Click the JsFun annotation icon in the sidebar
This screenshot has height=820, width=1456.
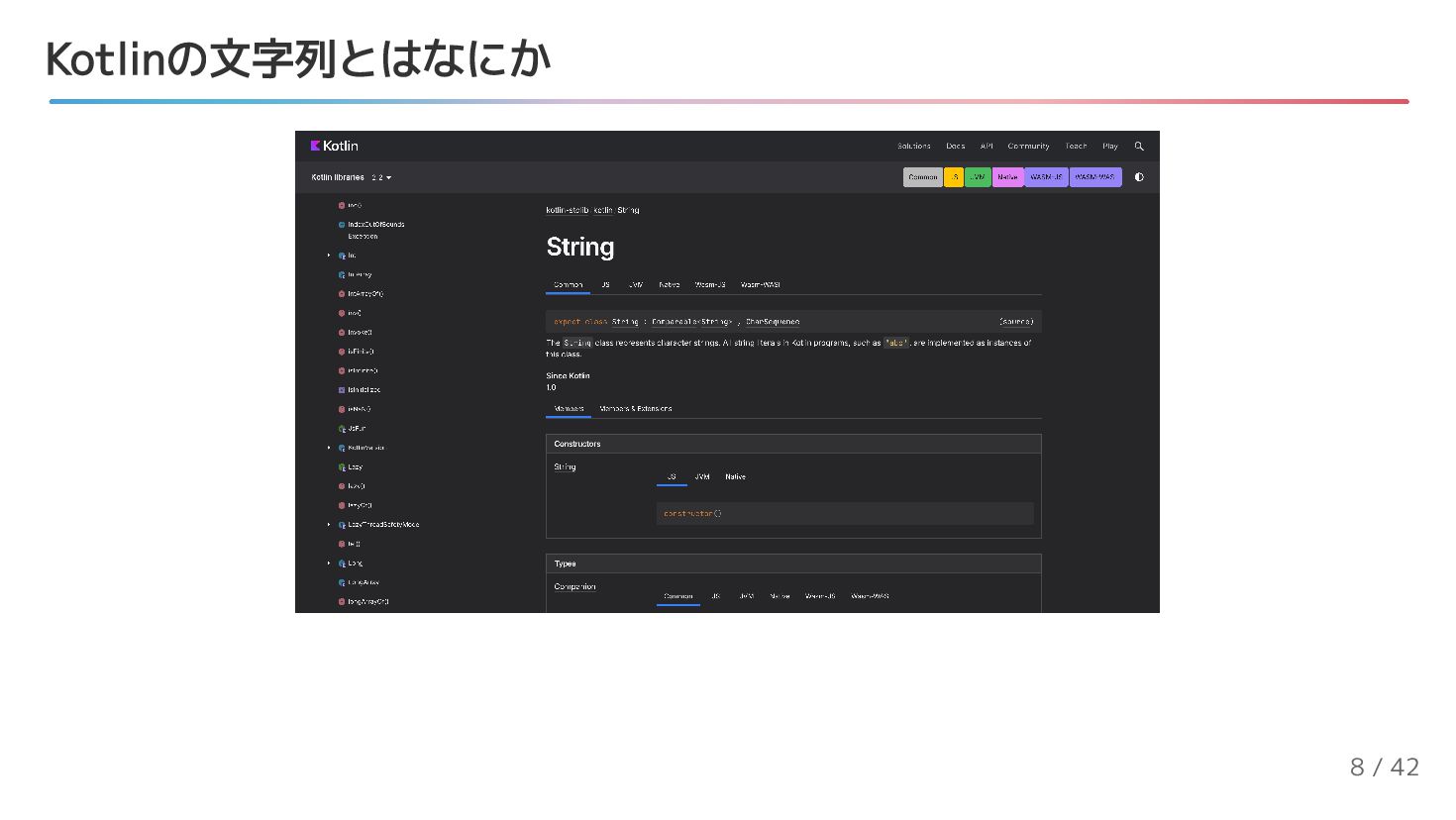click(342, 429)
